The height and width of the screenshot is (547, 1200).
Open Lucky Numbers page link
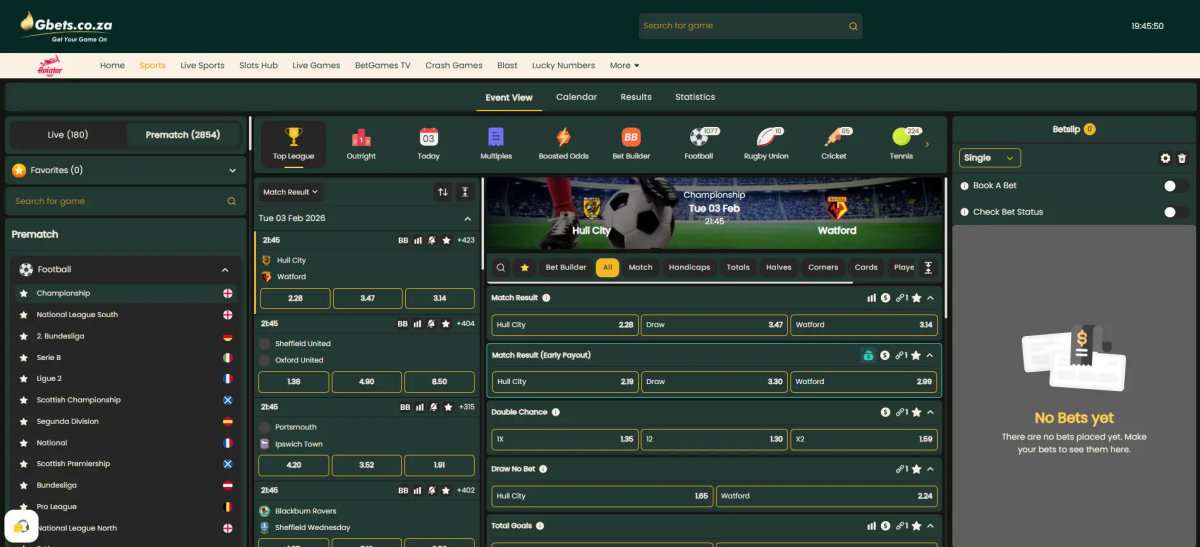[563, 66]
